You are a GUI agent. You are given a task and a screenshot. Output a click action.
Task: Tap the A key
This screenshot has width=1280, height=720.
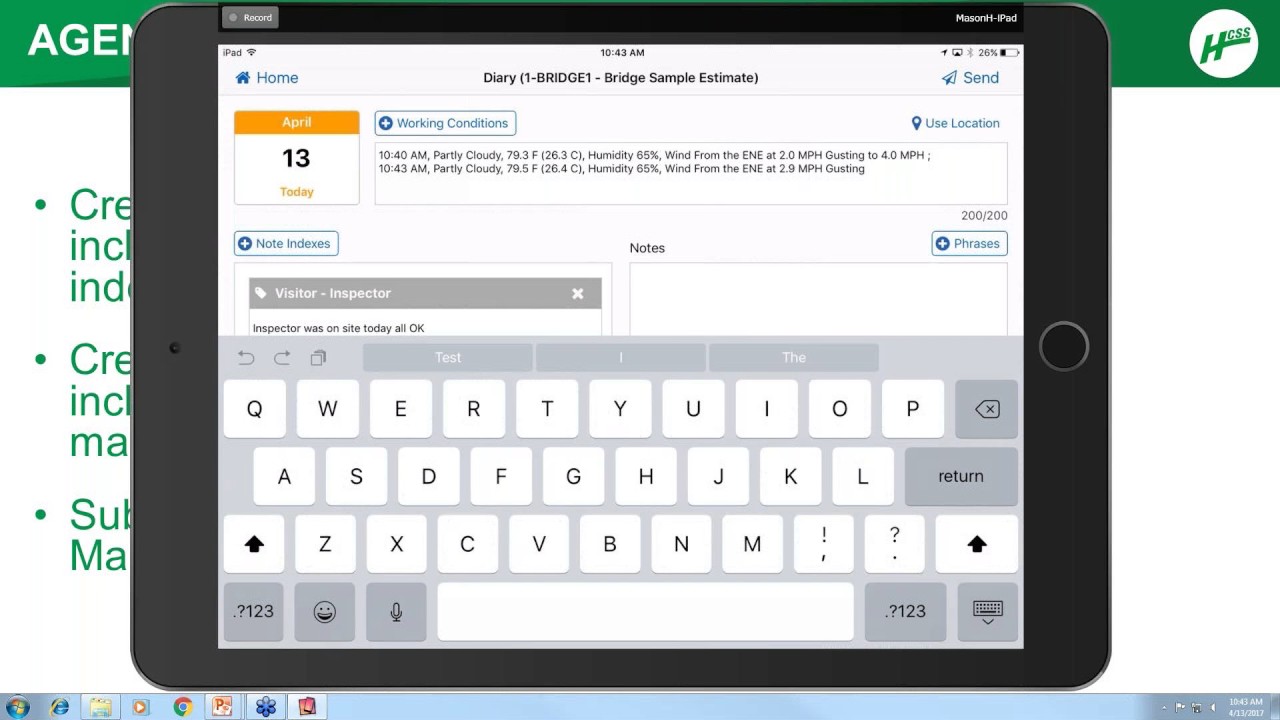tap(284, 476)
